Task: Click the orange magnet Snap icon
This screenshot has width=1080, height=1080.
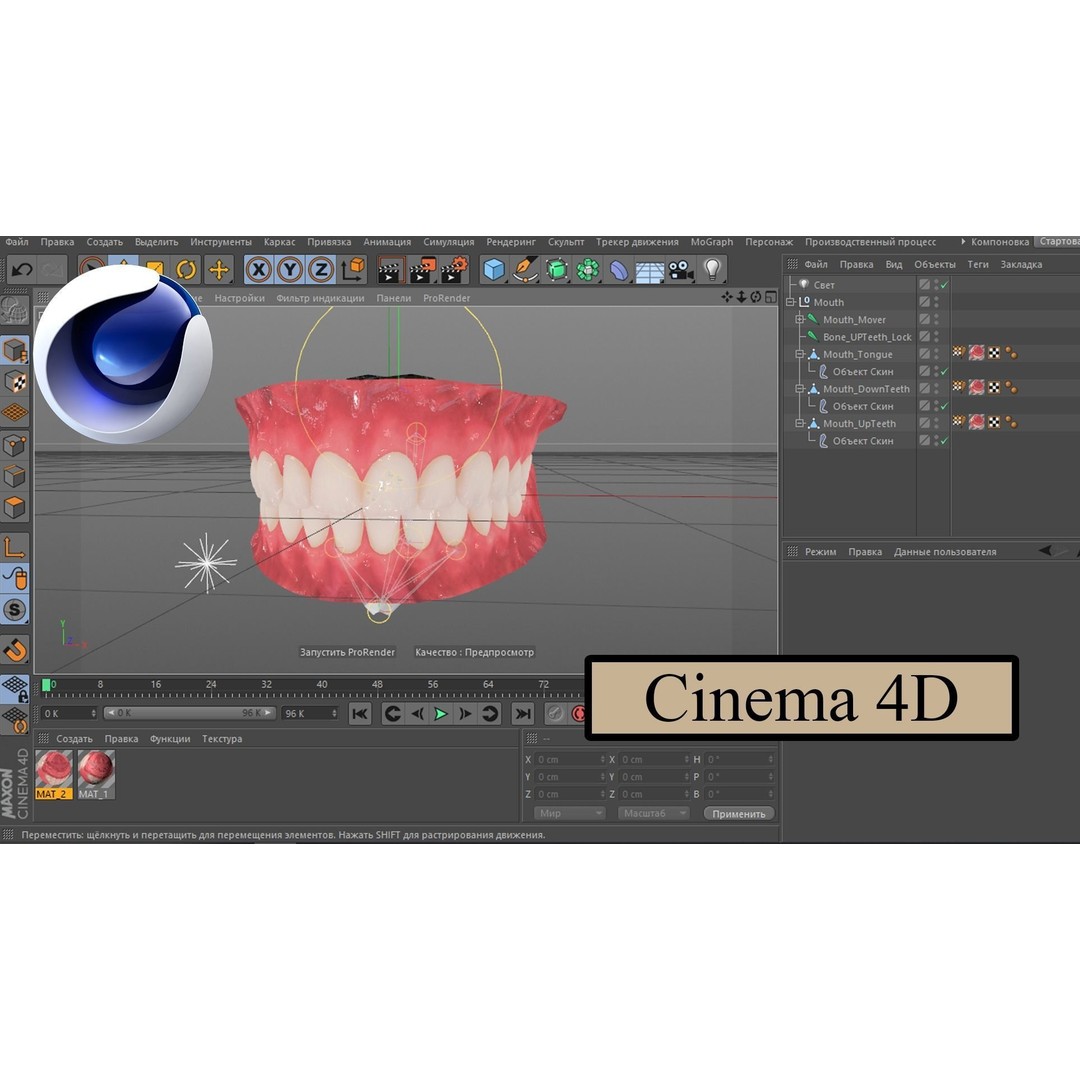Action: coord(14,649)
